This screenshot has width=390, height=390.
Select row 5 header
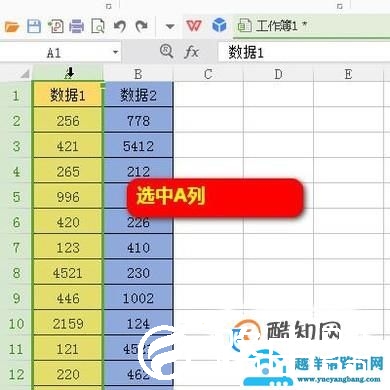(x=16, y=197)
